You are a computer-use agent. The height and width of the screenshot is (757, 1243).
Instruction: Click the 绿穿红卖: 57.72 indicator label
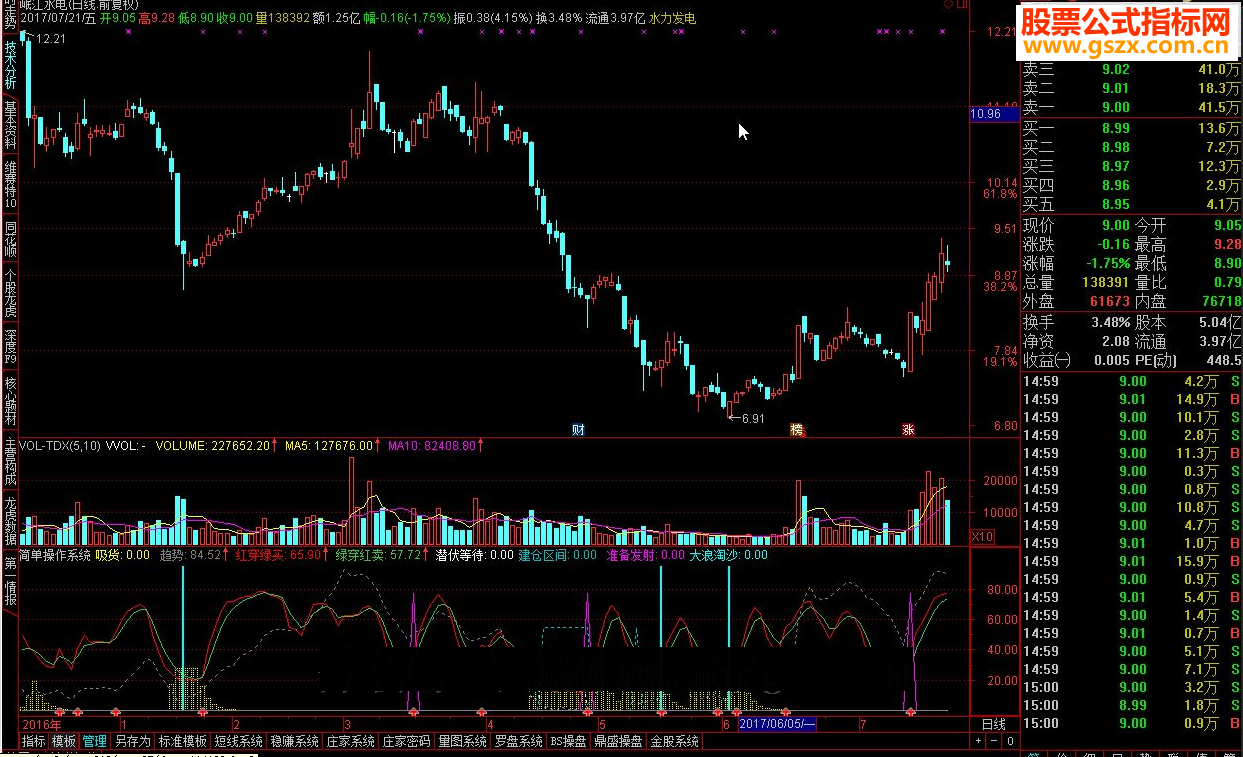pyautogui.click(x=379, y=554)
